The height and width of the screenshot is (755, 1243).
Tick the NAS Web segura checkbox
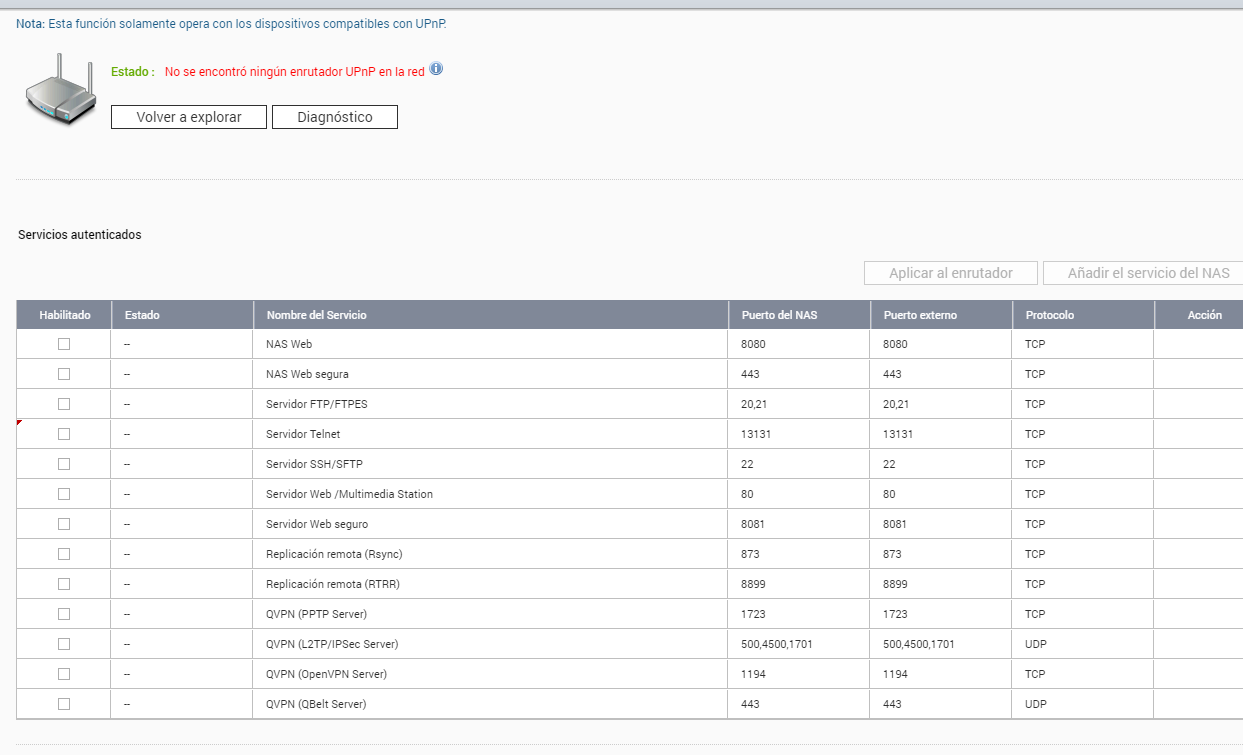(64, 374)
